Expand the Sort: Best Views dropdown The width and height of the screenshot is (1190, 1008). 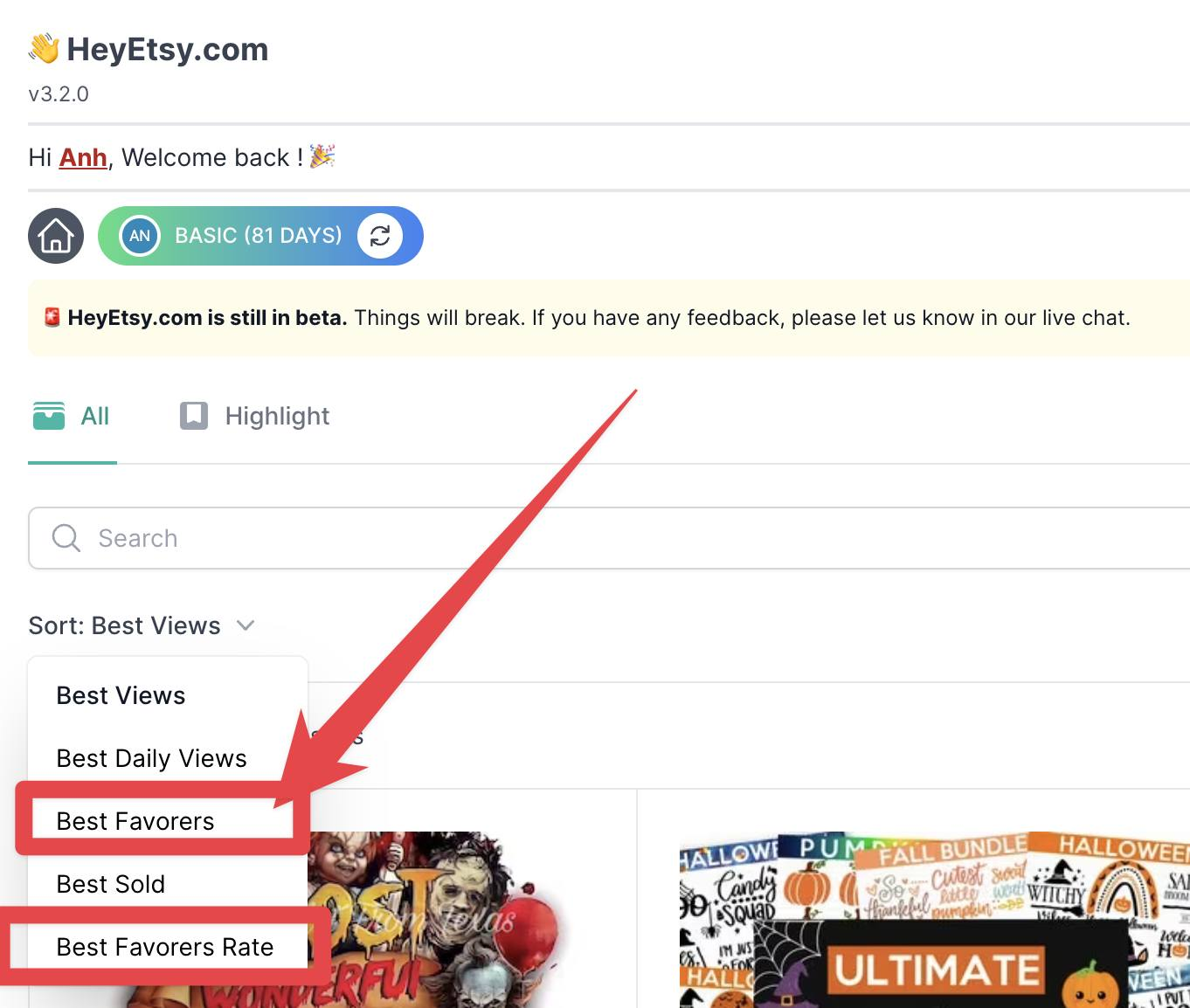point(142,625)
